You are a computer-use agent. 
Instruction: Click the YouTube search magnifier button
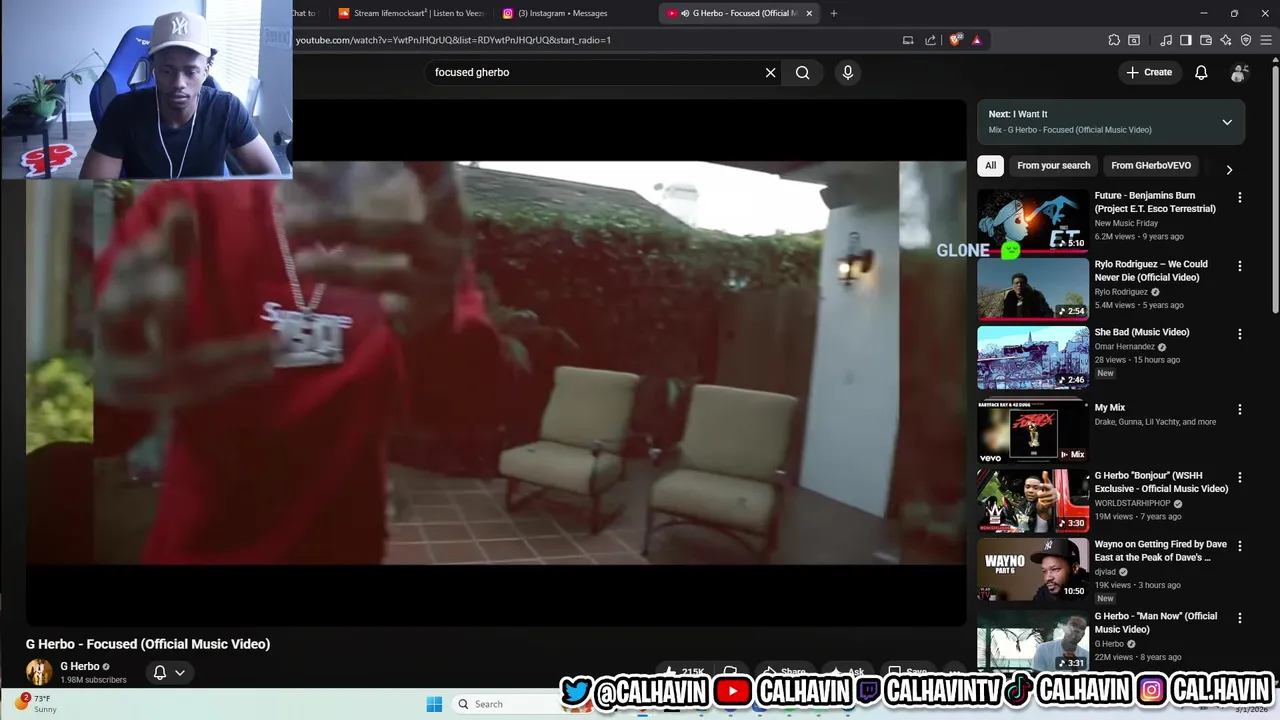coord(802,72)
